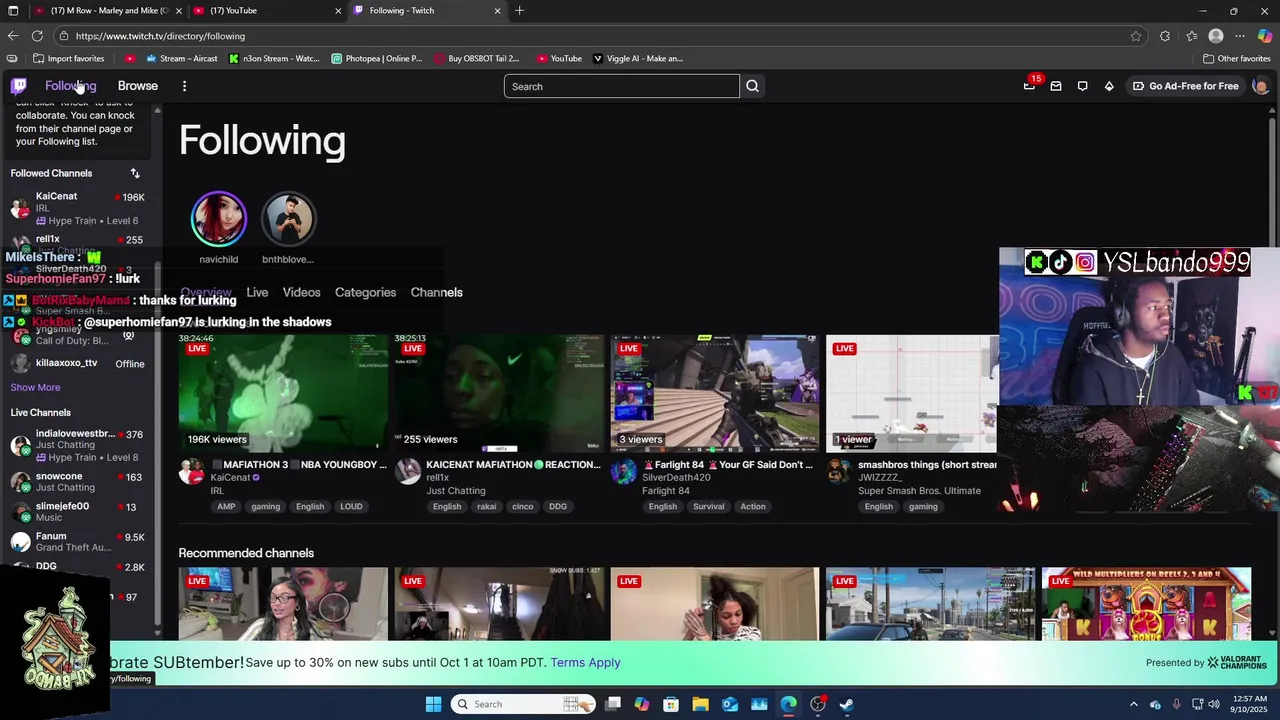Click the Terms Apply link

point(585,662)
